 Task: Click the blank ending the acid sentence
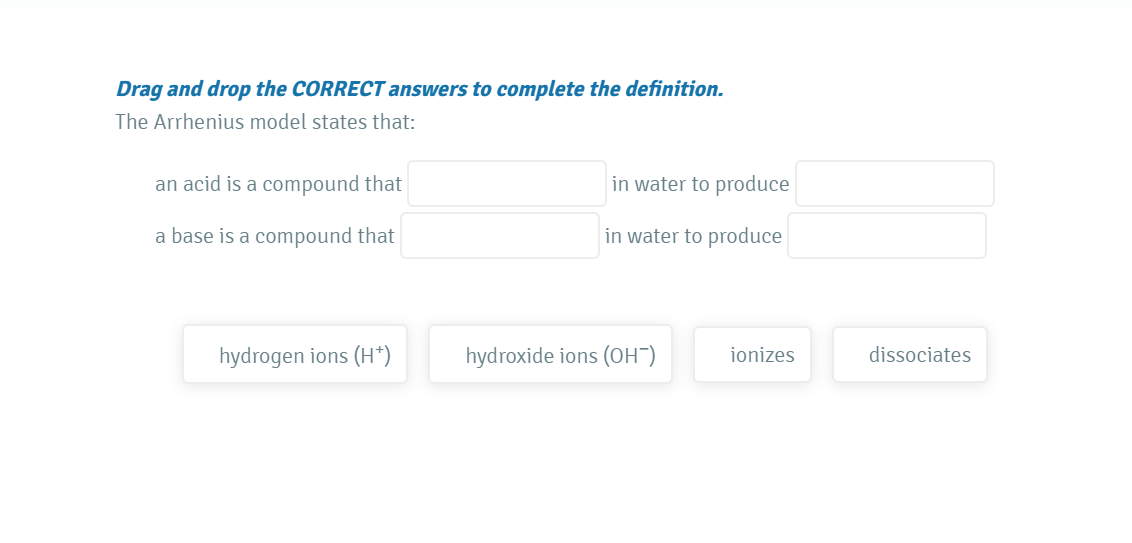(x=895, y=184)
